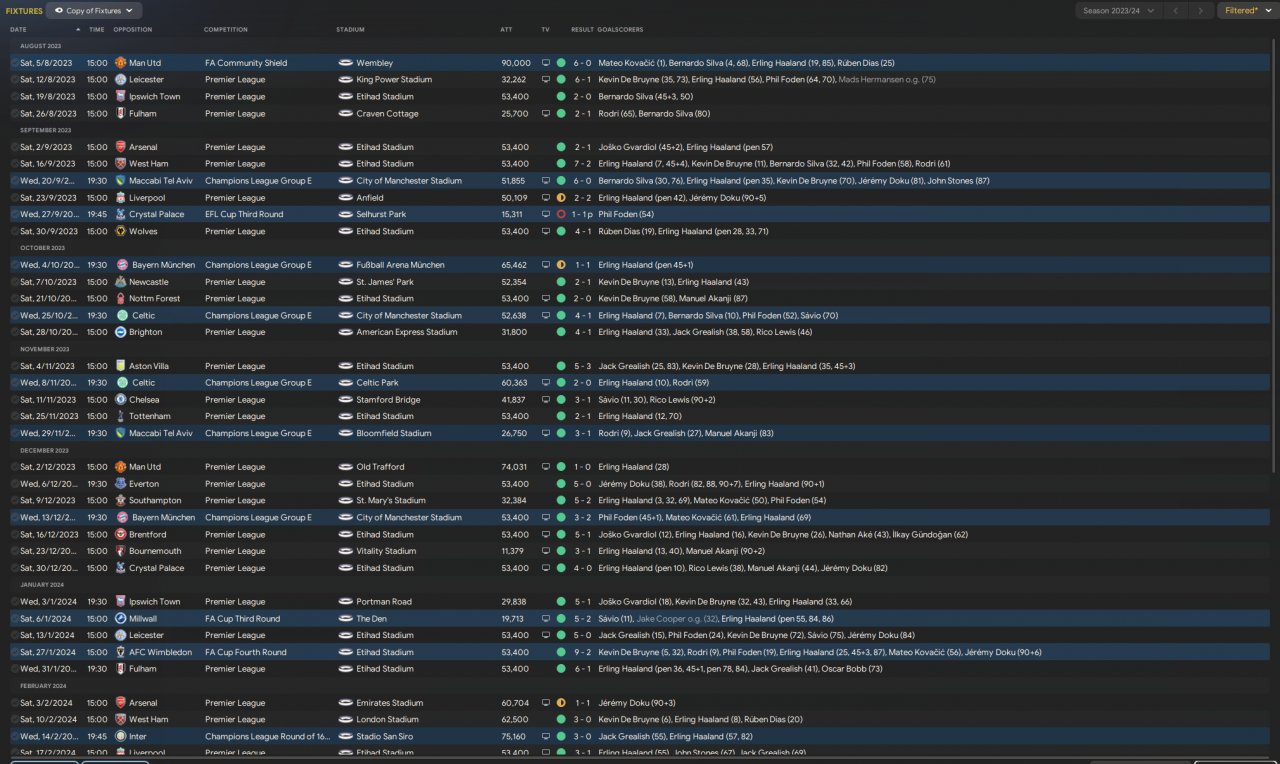Tick the selector for Sat, 5/8/2023 fixture
Screen dimensions: 1280x764
(x=14, y=63)
